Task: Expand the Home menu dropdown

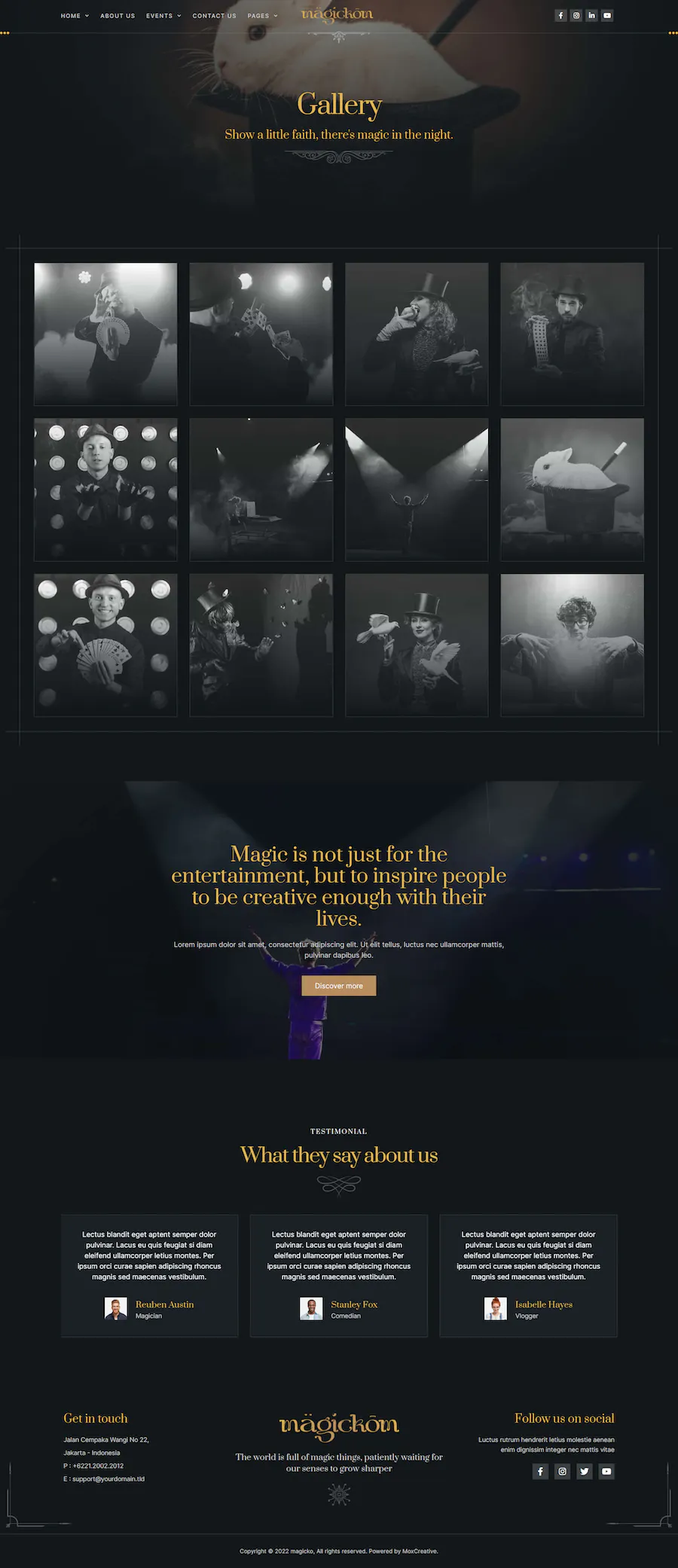Action: [x=75, y=16]
